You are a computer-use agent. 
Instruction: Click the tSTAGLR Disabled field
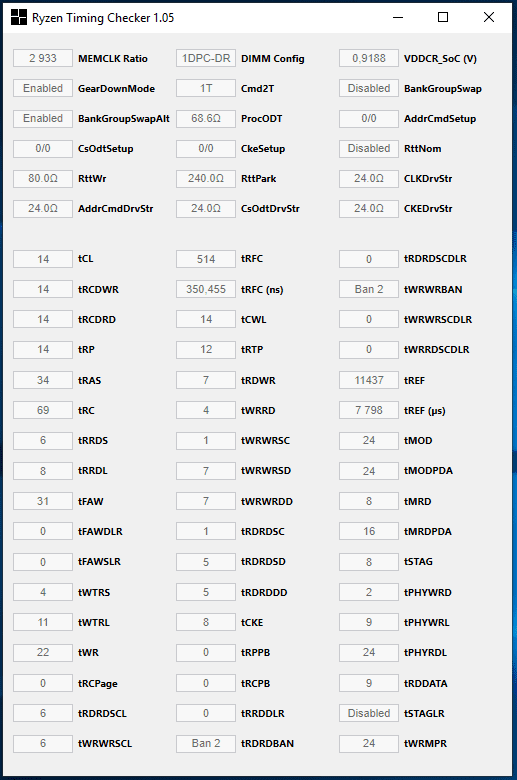click(369, 713)
